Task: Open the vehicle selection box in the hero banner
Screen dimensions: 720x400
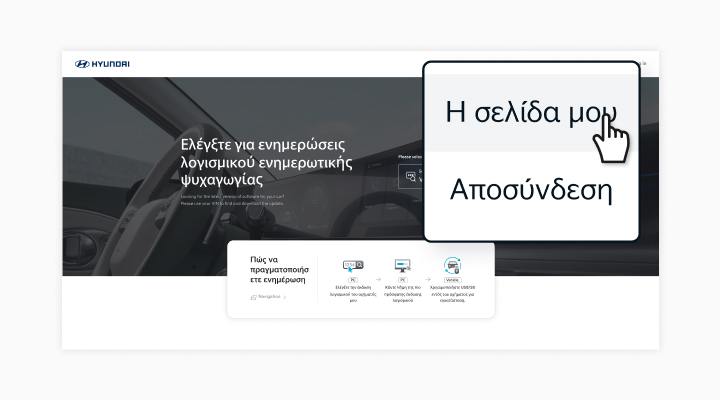Action: click(x=410, y=176)
